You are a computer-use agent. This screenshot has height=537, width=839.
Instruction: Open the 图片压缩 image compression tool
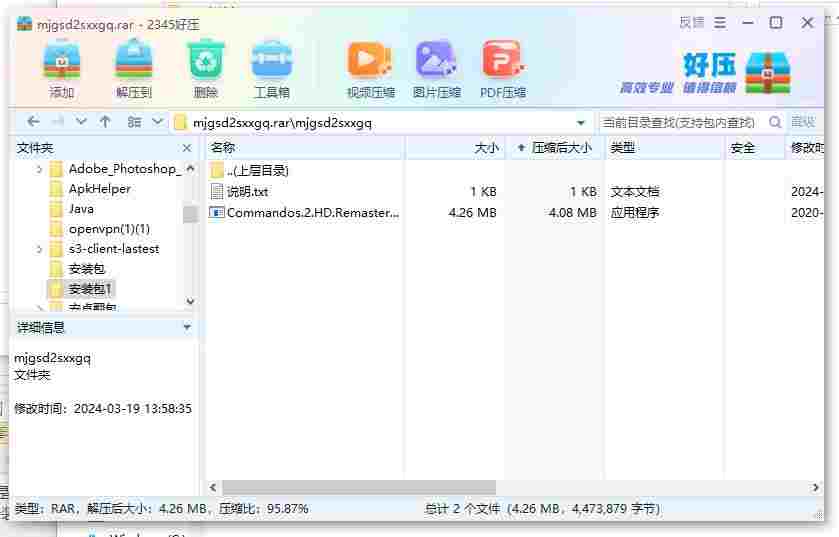(x=437, y=68)
